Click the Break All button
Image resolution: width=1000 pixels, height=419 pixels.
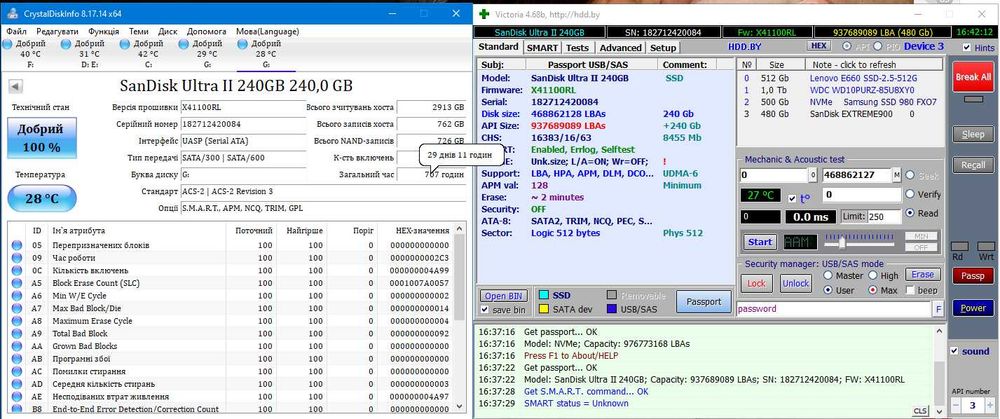(x=973, y=77)
